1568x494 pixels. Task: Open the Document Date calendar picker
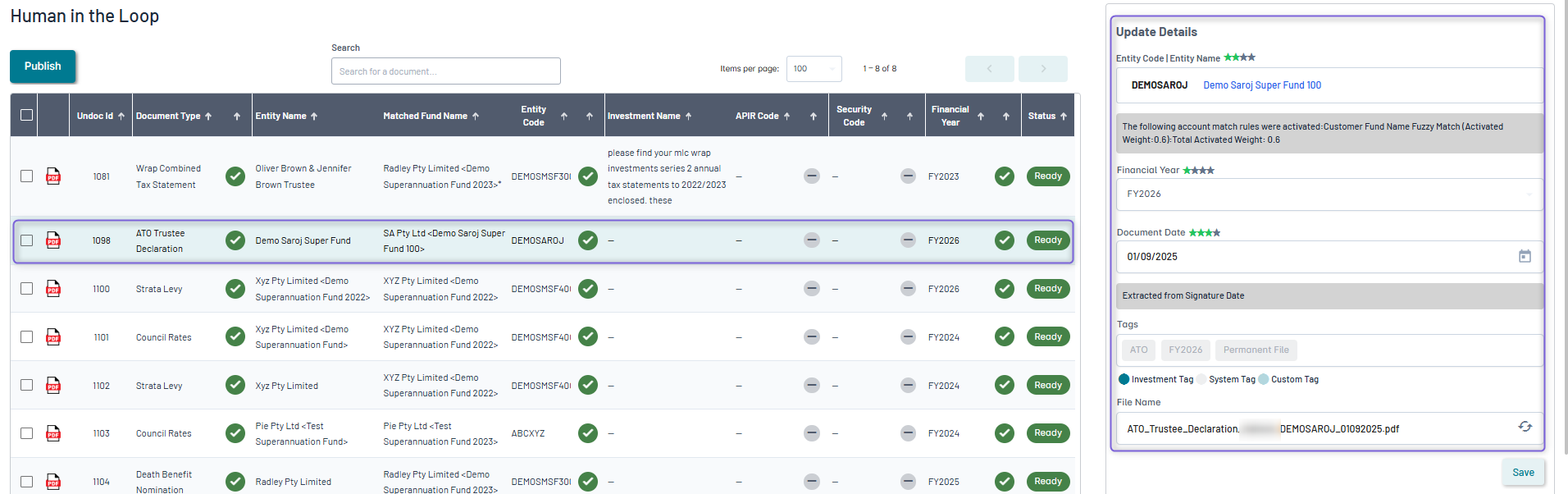(1525, 257)
